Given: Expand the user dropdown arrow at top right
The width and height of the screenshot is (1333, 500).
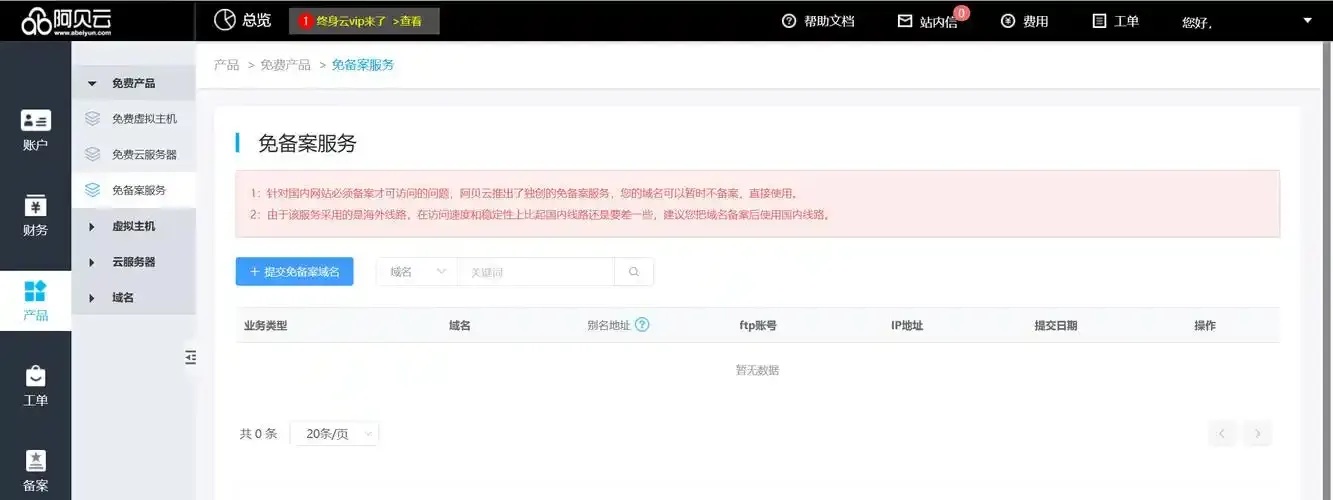Looking at the screenshot, I should (x=1308, y=21).
